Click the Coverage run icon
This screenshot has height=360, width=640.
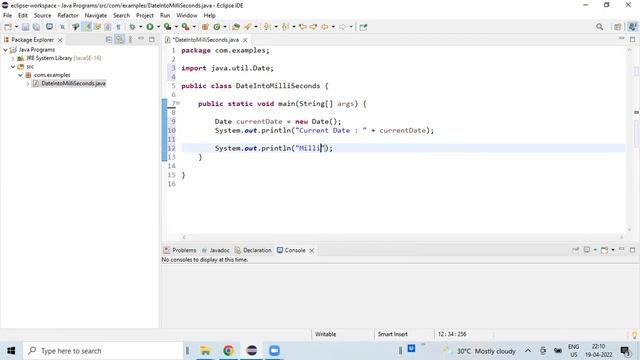click(x=167, y=27)
